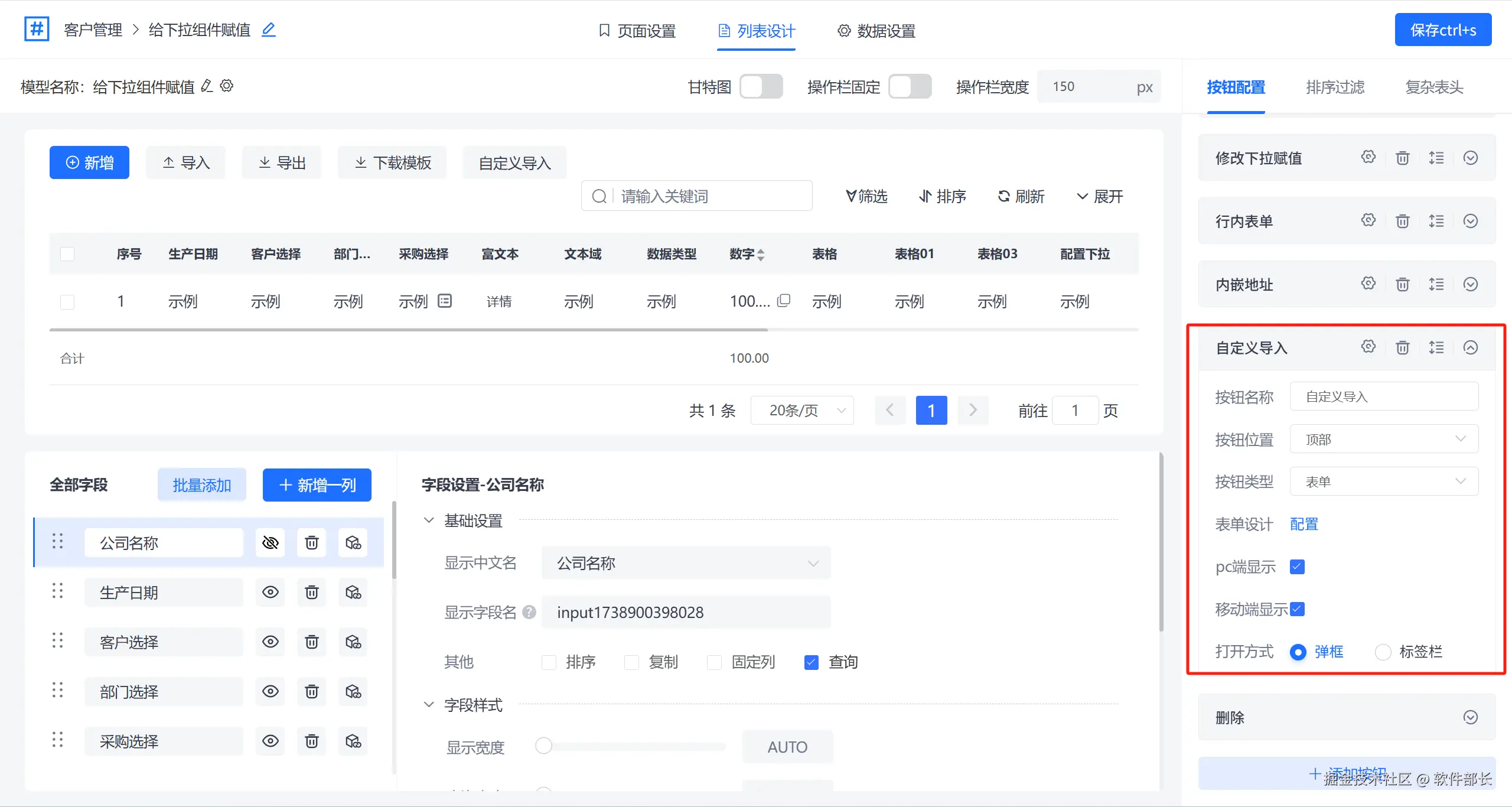Toggle the 甘特图 switch

[x=761, y=87]
